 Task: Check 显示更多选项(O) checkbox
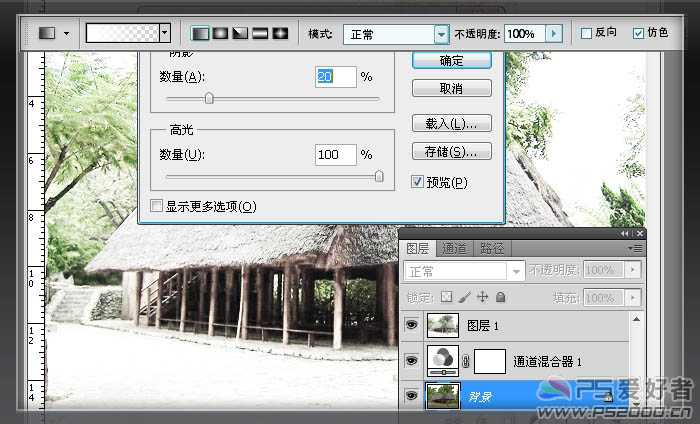tap(156, 206)
